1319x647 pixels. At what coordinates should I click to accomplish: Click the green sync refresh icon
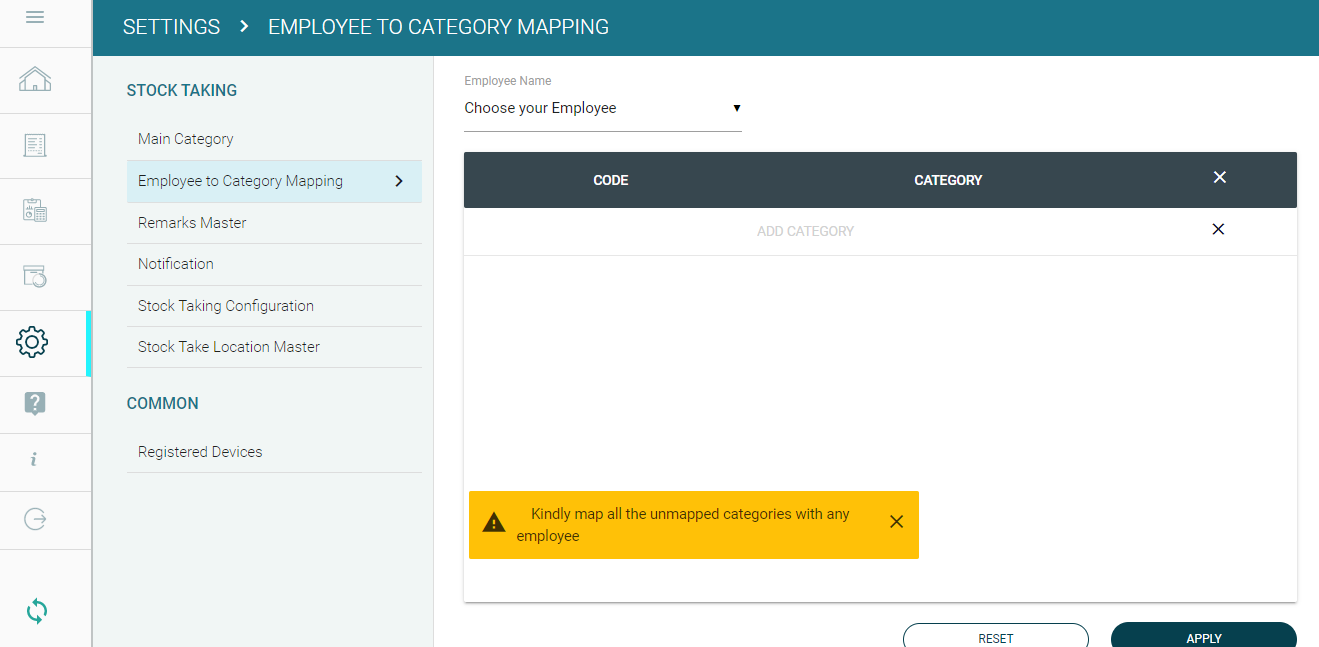[36, 610]
